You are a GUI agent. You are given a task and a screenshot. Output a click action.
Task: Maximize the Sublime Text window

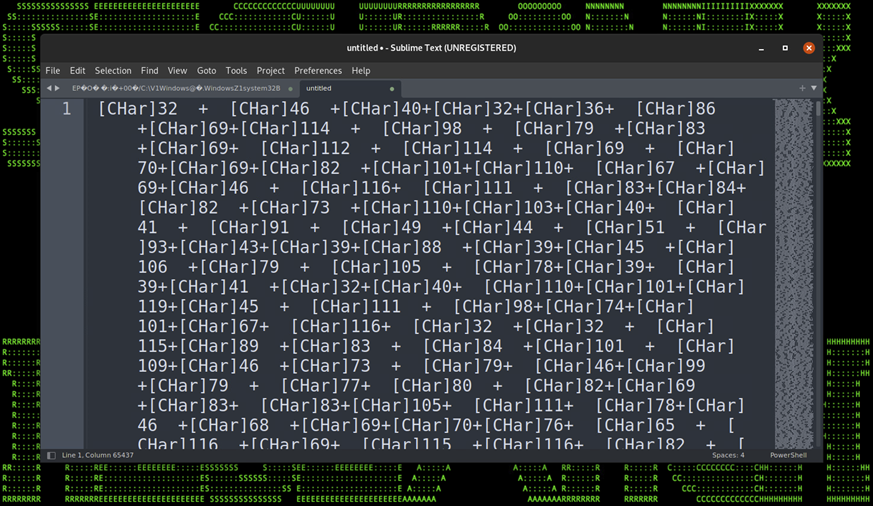click(x=785, y=48)
